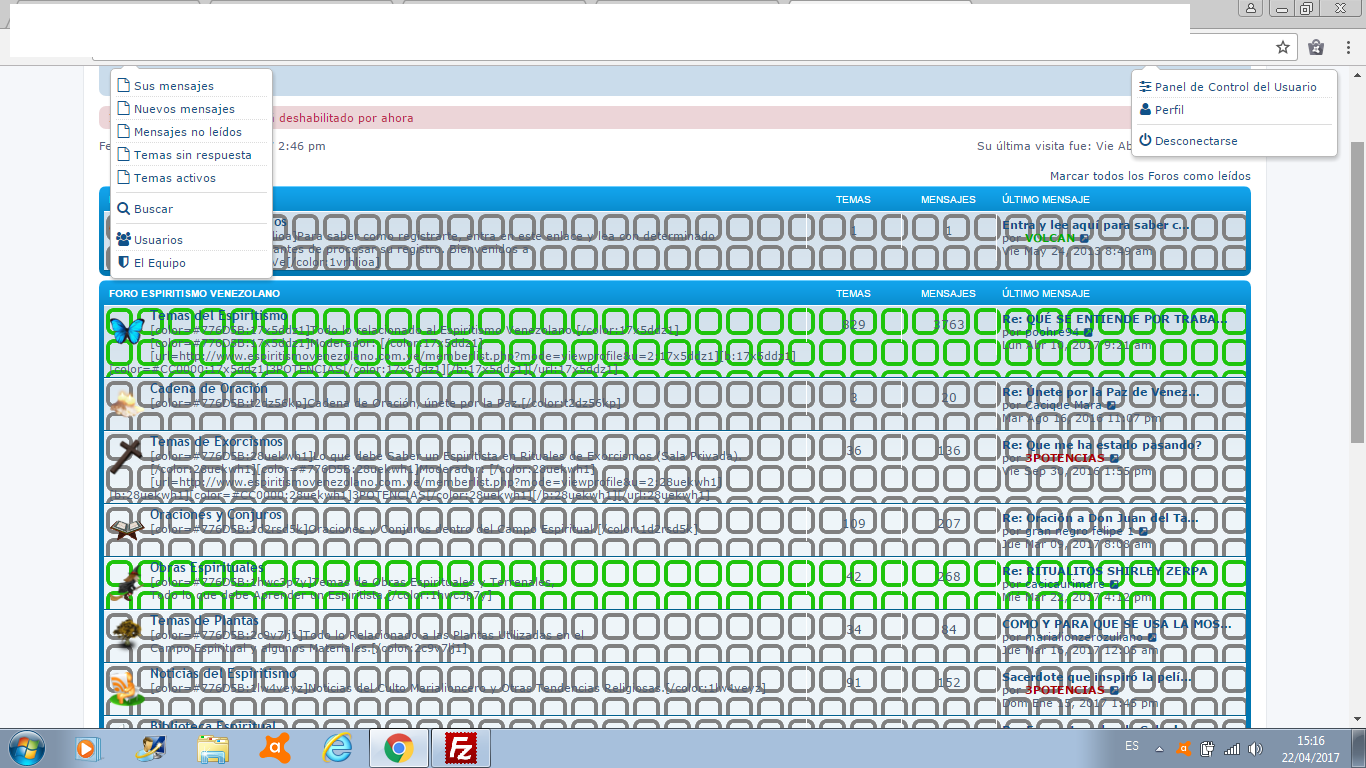Click Marcar todos los Foros como leídos
Screen dimensions: 1366x768
(x=1150, y=176)
